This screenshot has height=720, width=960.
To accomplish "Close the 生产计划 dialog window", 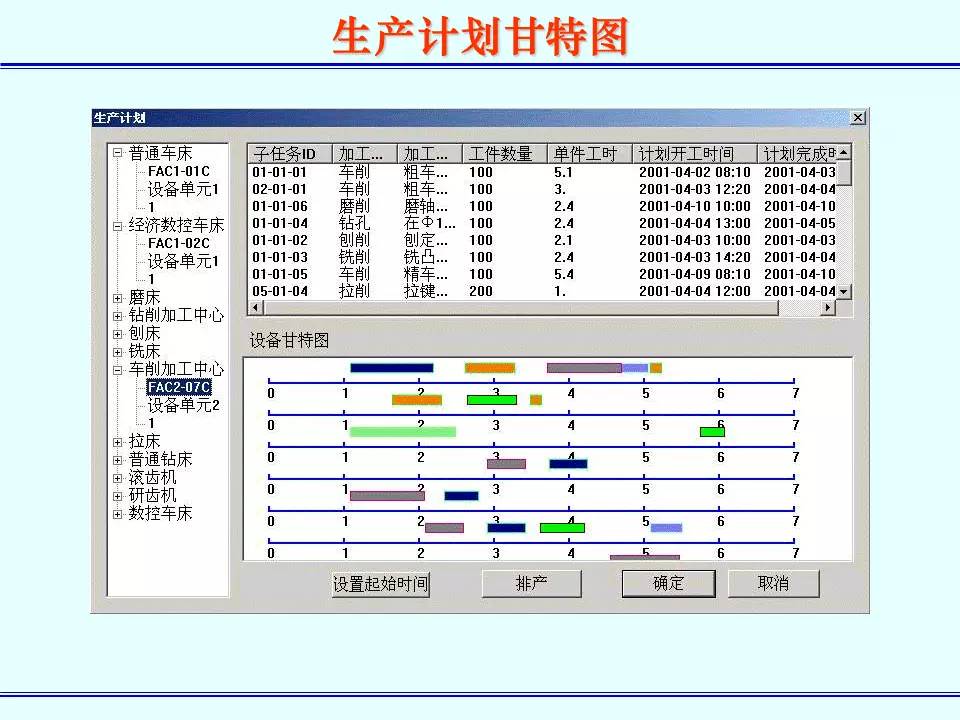I will point(858,118).
